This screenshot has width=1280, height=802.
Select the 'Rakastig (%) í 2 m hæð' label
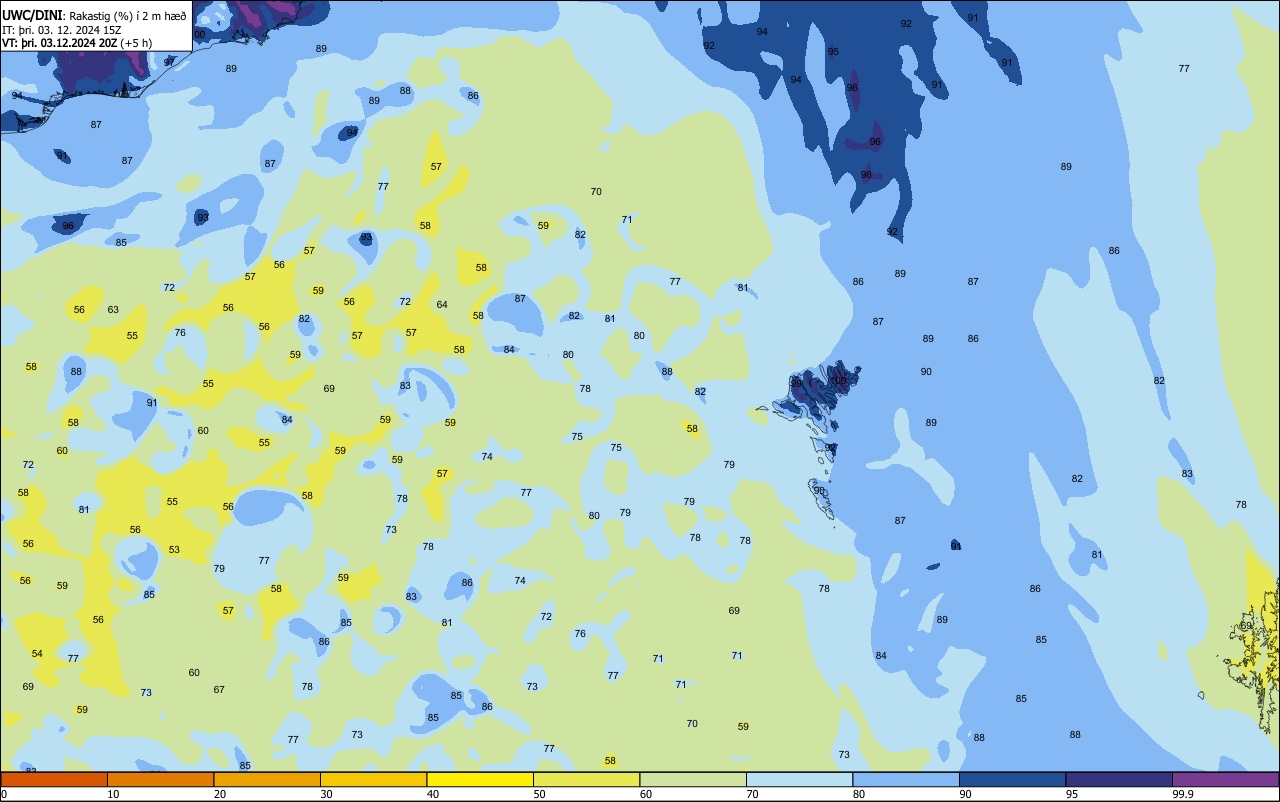pos(127,15)
